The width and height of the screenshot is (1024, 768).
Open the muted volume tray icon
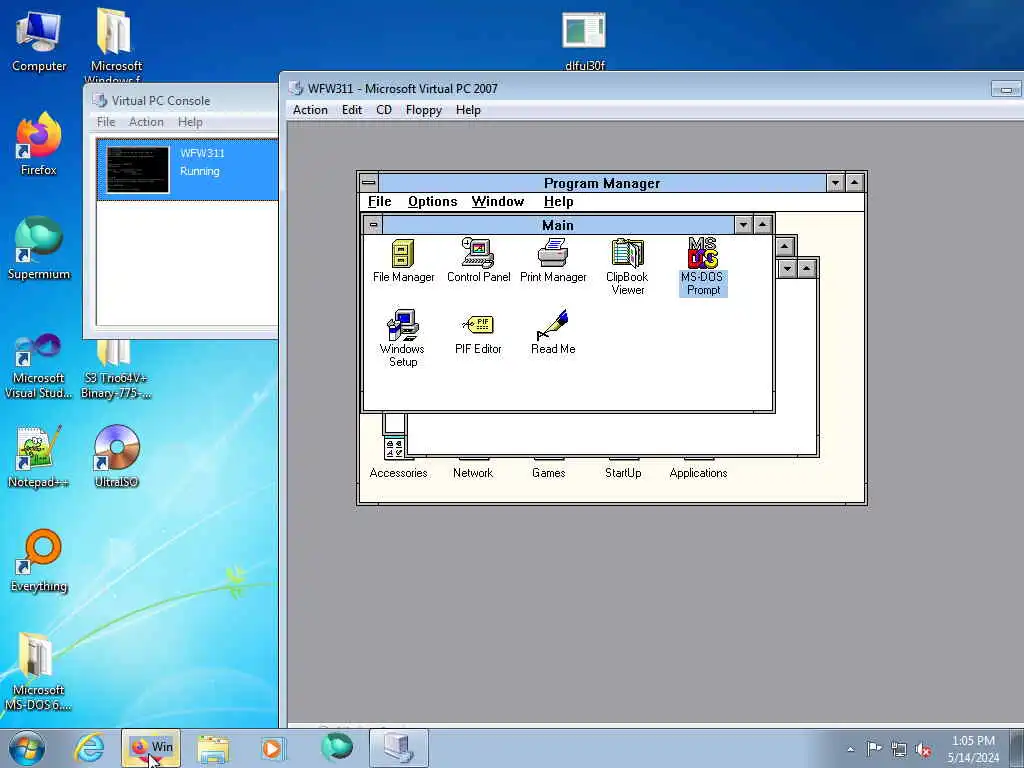point(923,749)
